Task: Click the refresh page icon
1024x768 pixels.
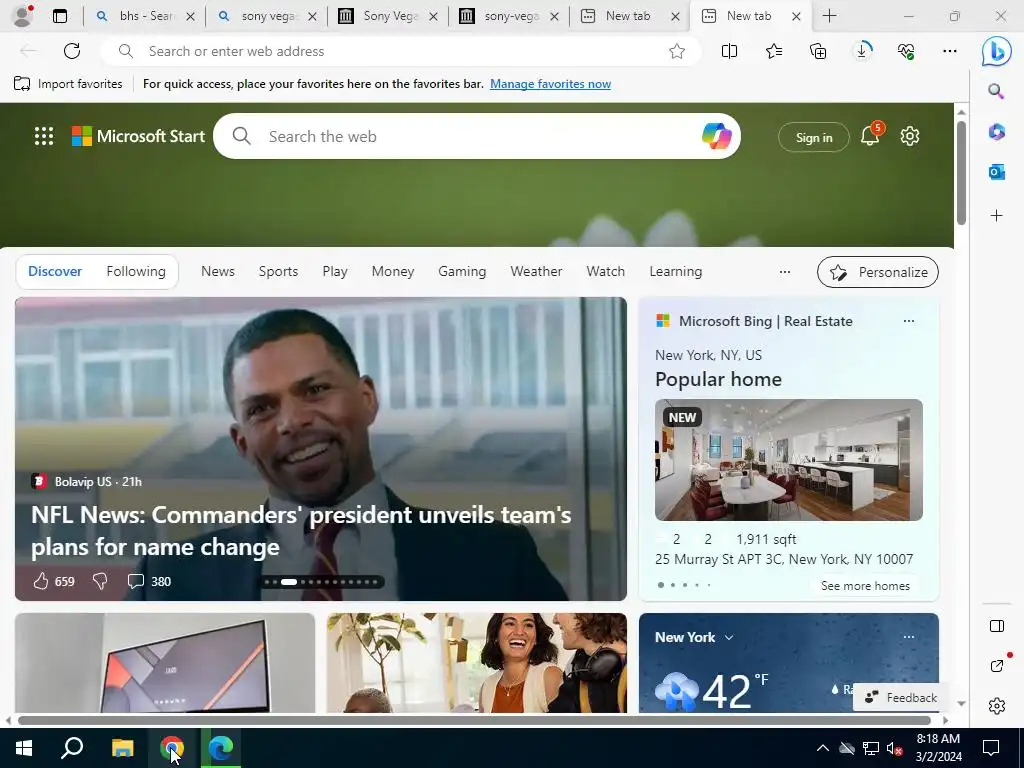Action: click(72, 51)
